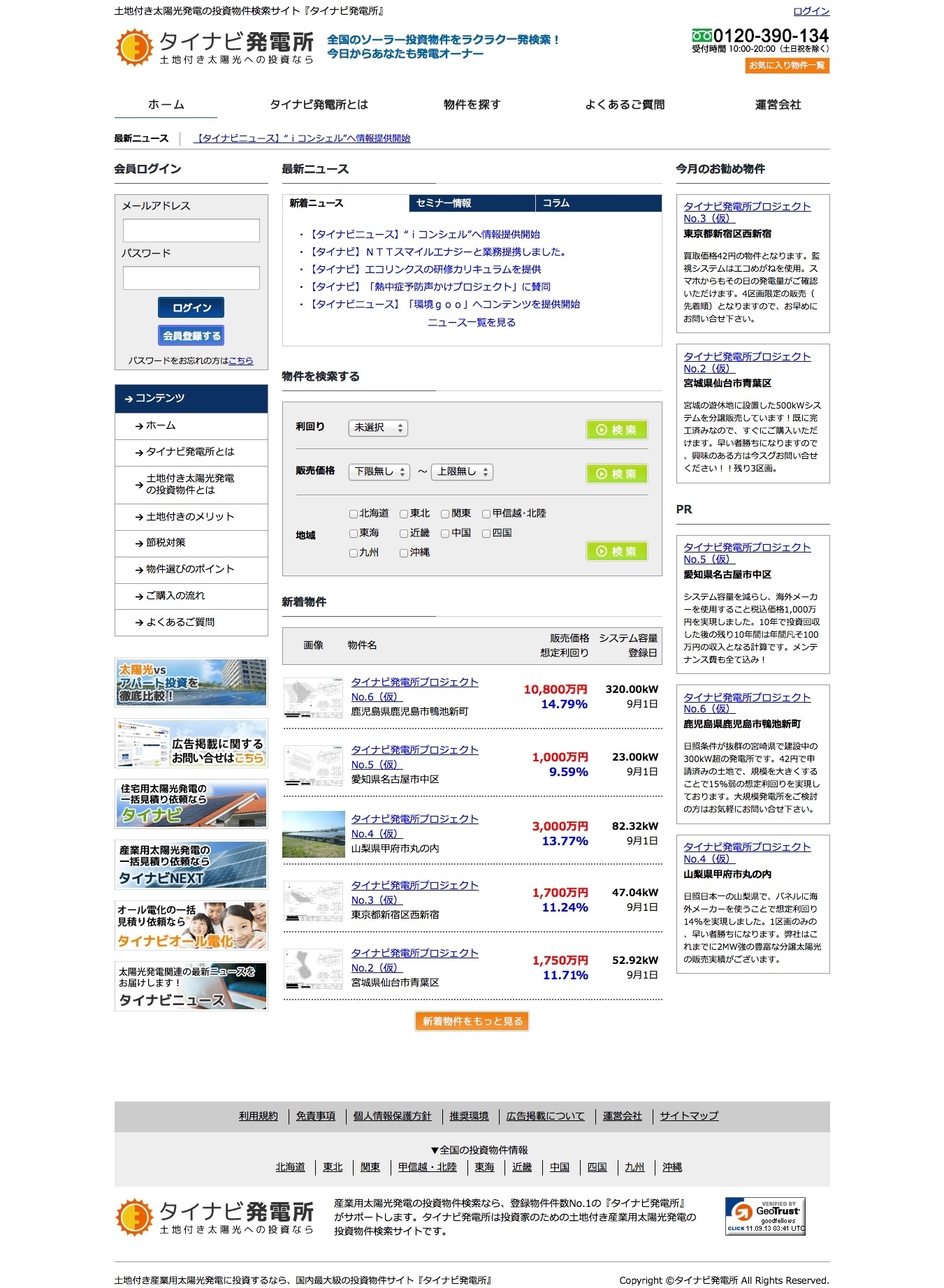Viewport: 944px width, 1288px height.
Task: Select タイナビ発電所とは in main navigation
Action: coord(319,105)
